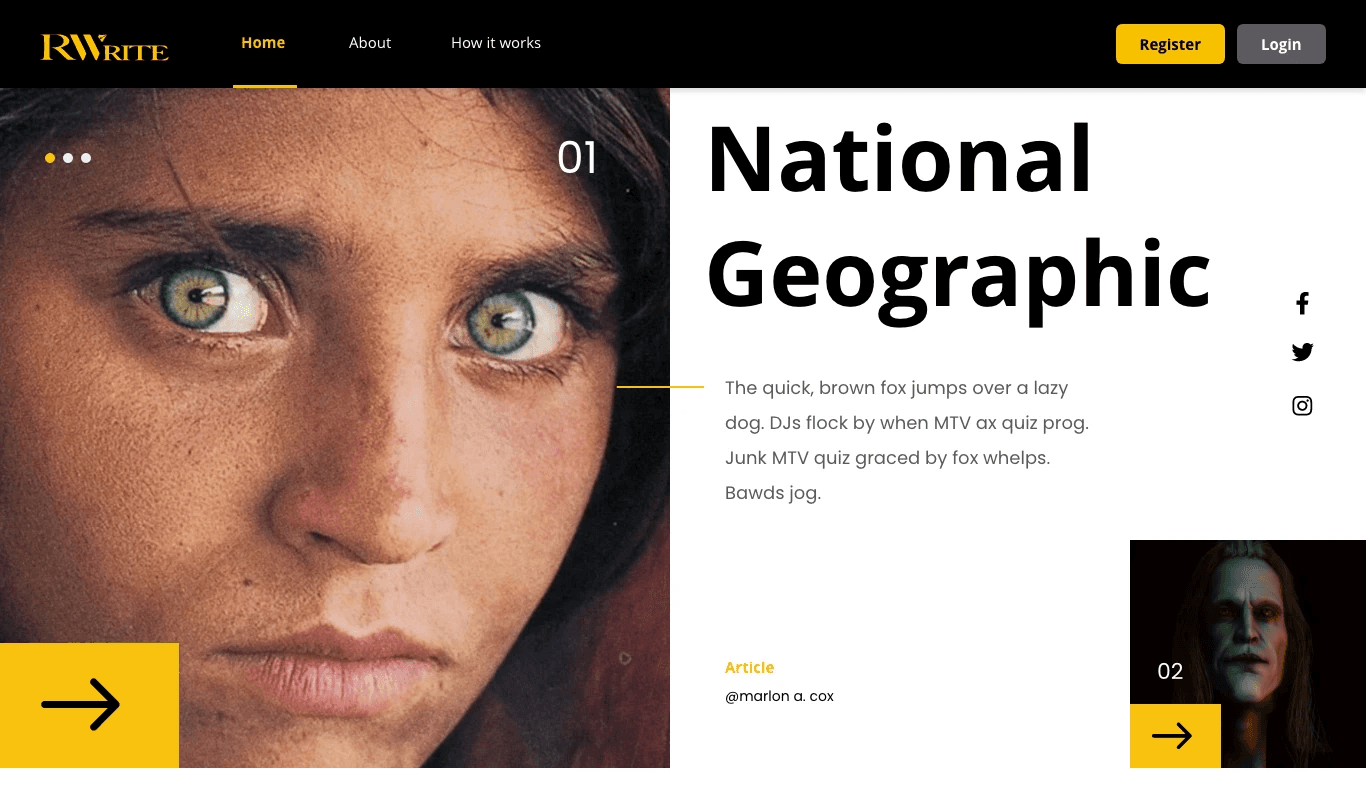Open the Home nav tab
Screen dimensions: 1366x796
point(263,43)
